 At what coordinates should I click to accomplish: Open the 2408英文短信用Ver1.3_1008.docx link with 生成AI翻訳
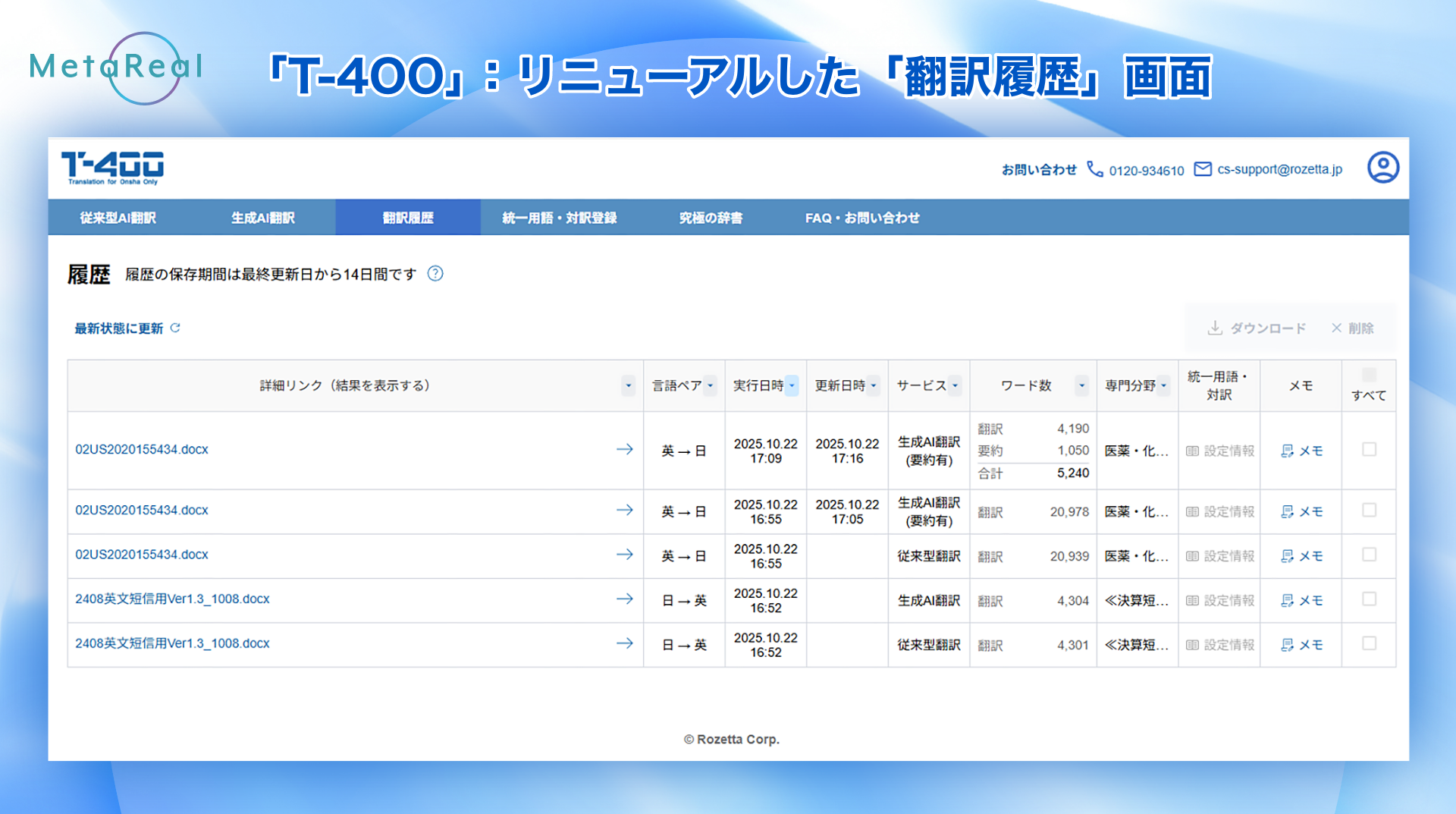pos(172,599)
